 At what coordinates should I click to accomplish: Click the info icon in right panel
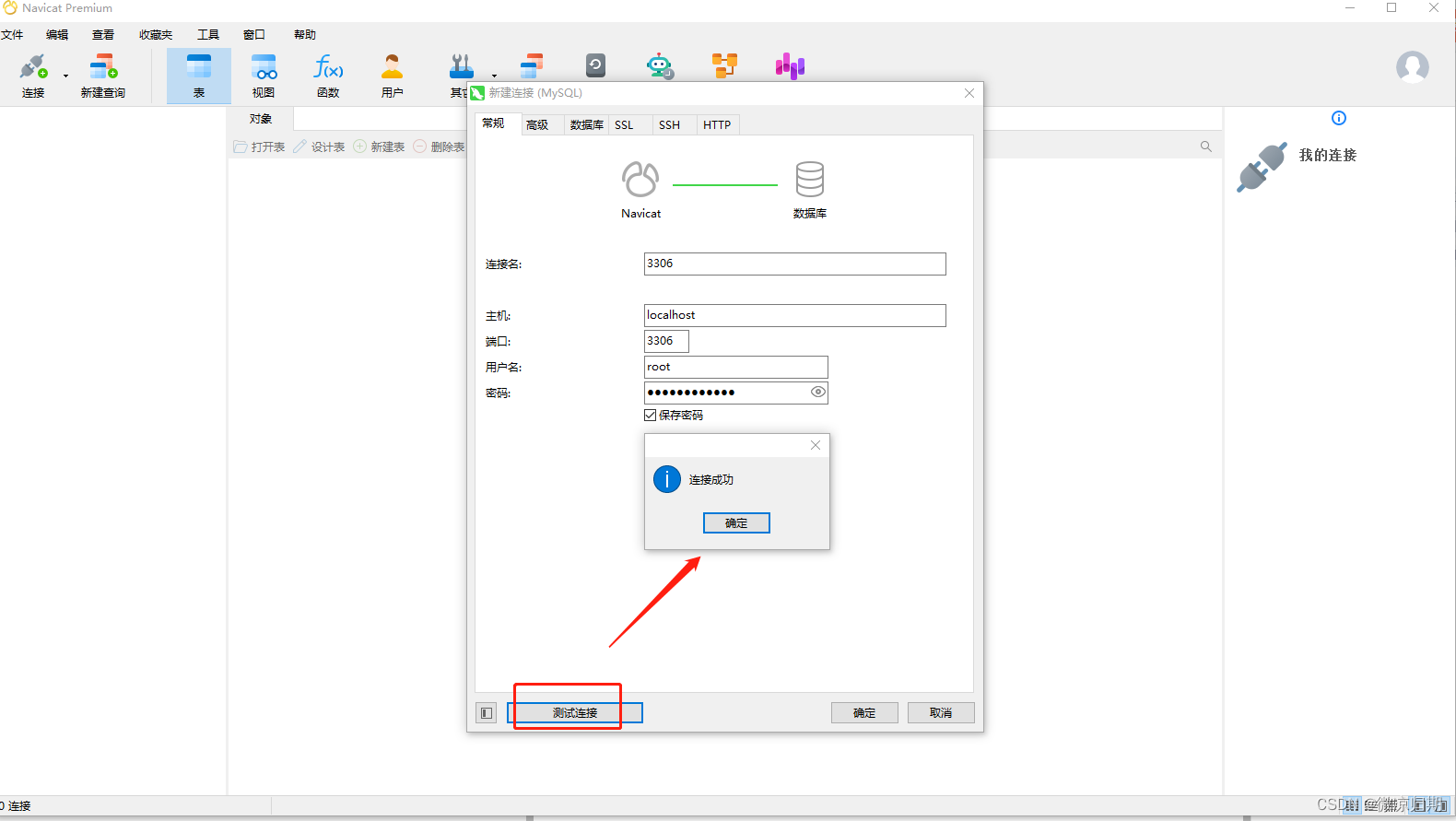1339,118
